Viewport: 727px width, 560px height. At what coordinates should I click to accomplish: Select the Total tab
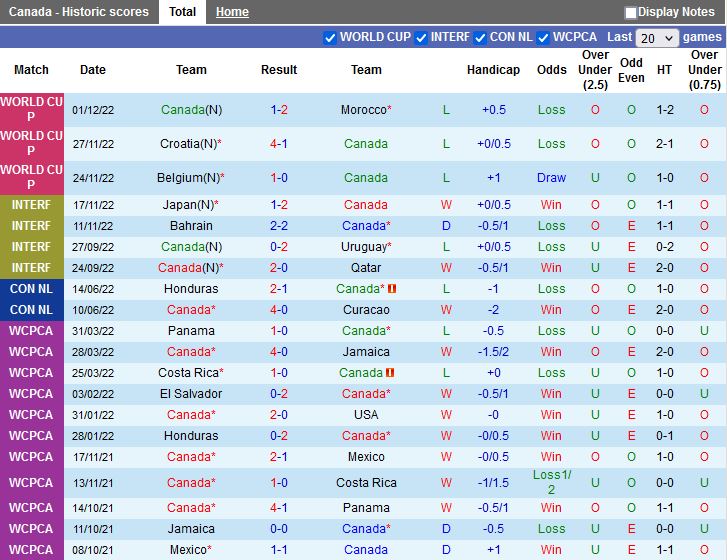182,12
